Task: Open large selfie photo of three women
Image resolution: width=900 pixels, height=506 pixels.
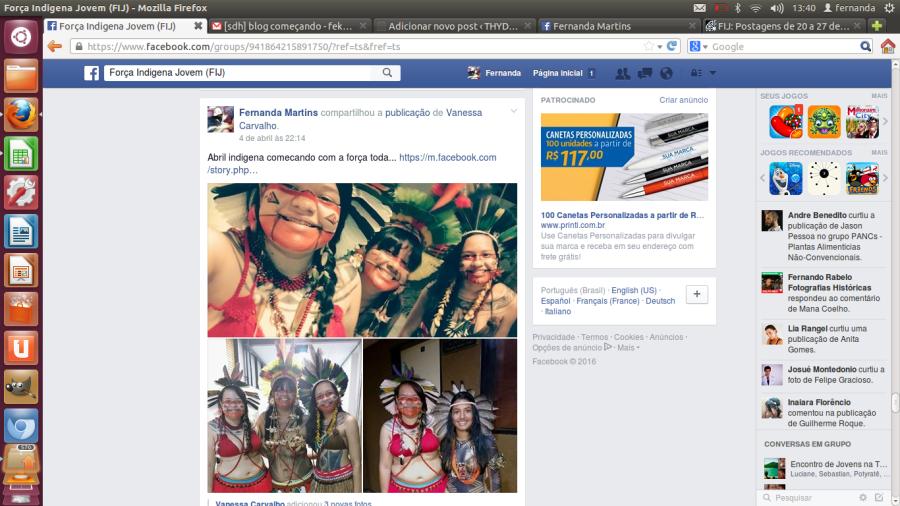Action: tap(362, 260)
